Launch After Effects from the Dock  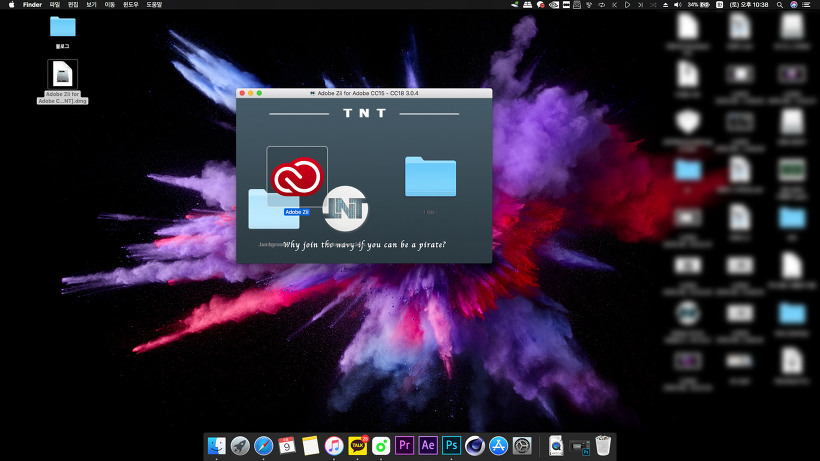pyautogui.click(x=428, y=446)
